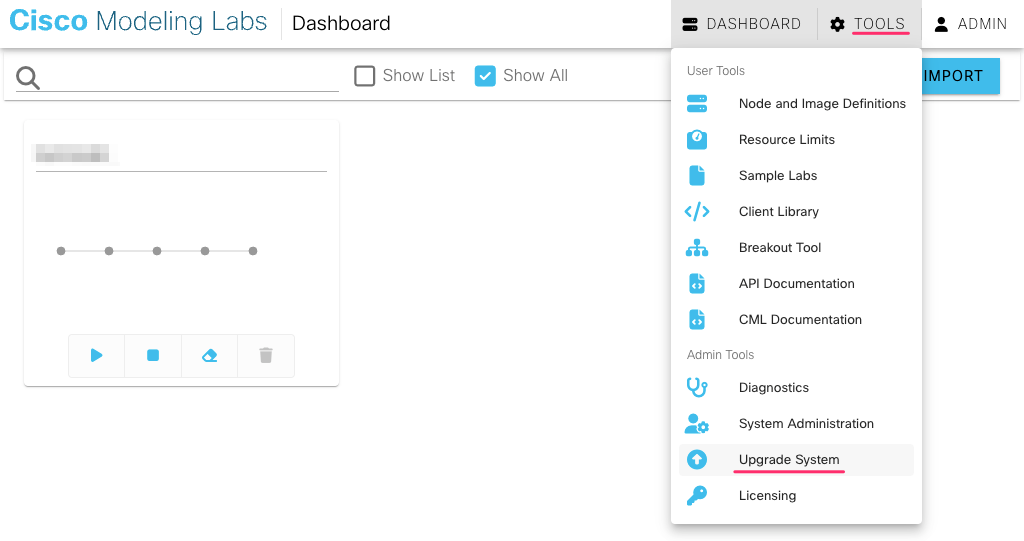Select Node and Image Definitions

point(796,104)
